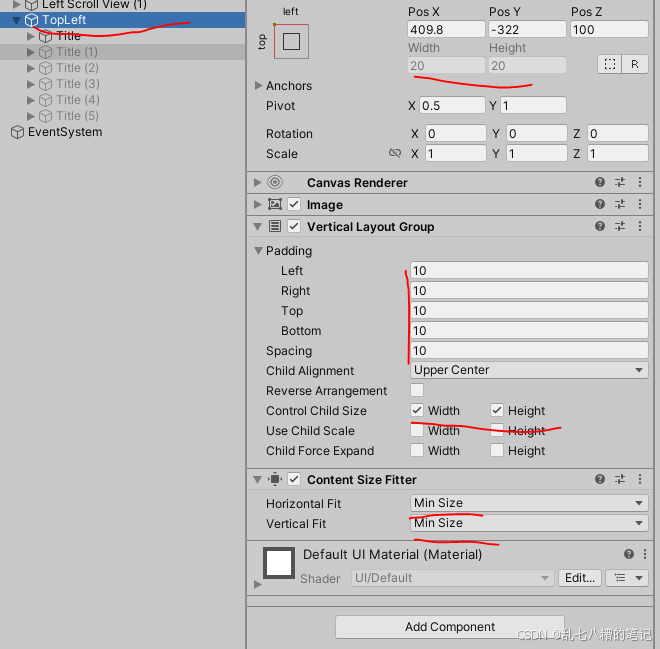The image size is (660, 649).
Task: Click the Pivot X input field
Action: point(452,105)
